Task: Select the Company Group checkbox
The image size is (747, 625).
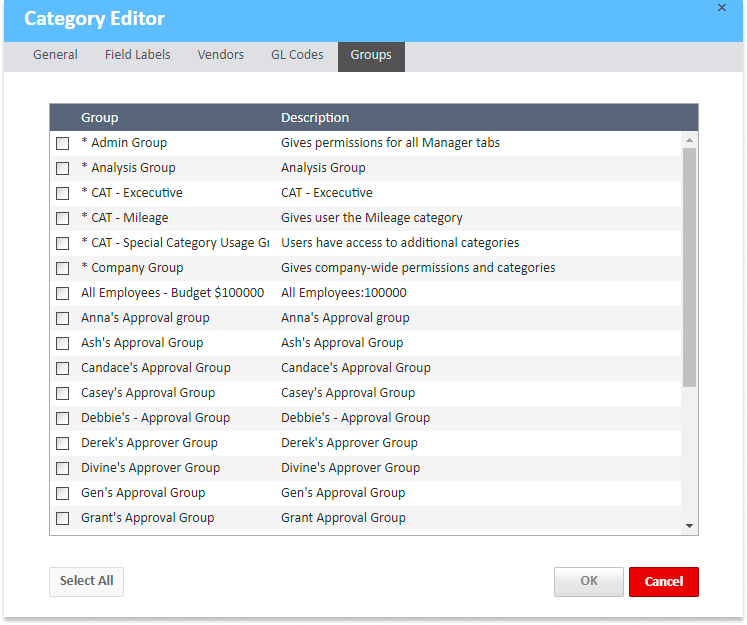Action: click(x=63, y=268)
